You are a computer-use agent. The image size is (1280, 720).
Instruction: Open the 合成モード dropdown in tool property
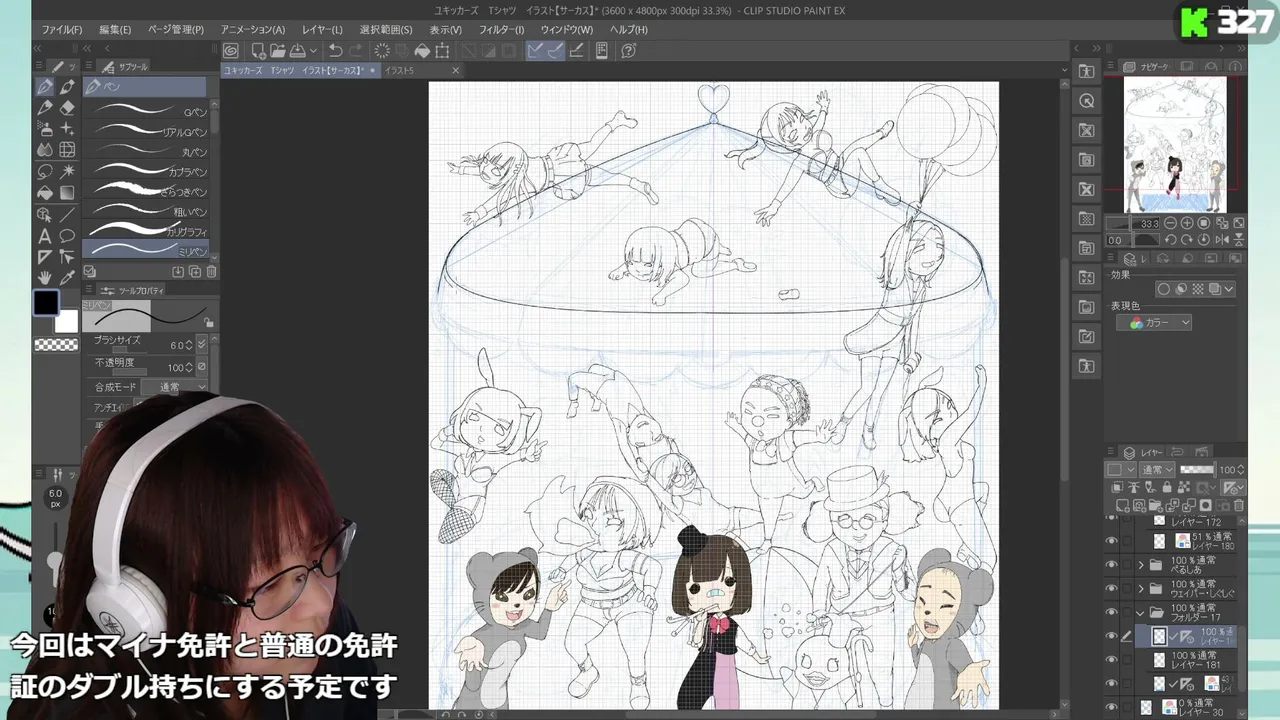pos(176,387)
